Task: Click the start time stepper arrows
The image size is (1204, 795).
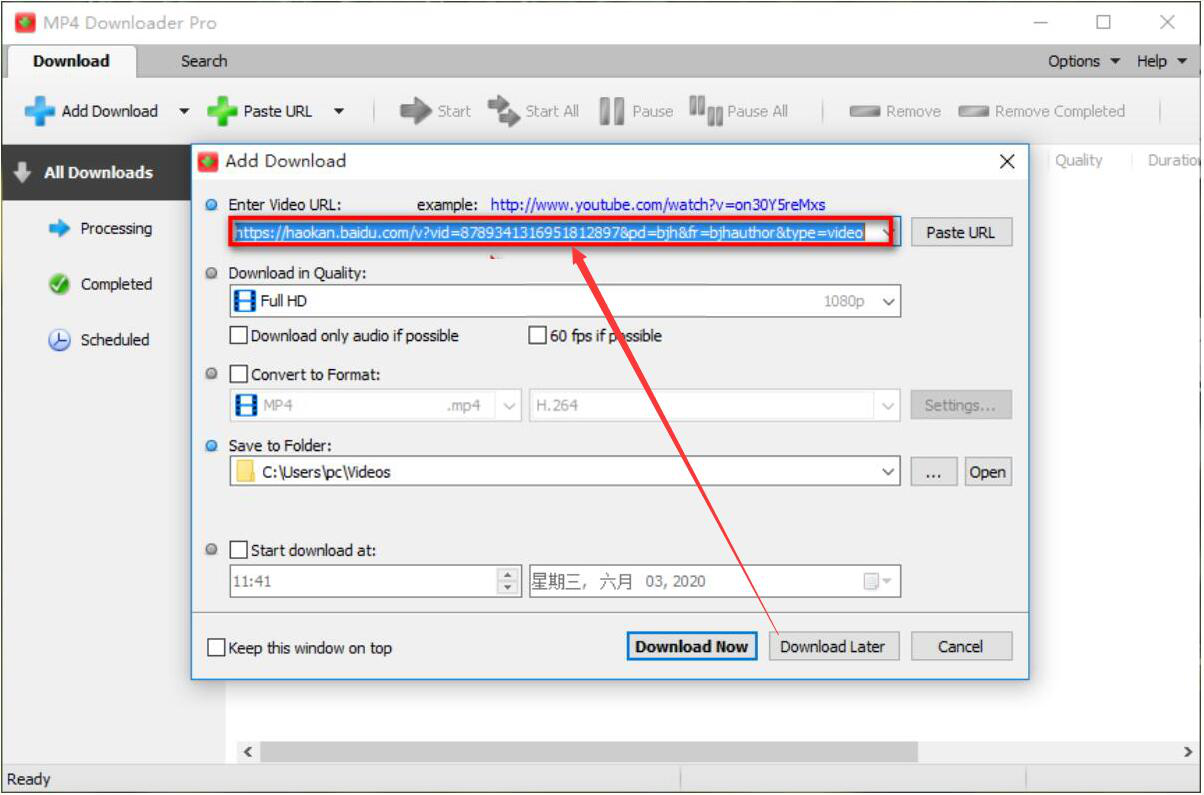Action: point(509,581)
